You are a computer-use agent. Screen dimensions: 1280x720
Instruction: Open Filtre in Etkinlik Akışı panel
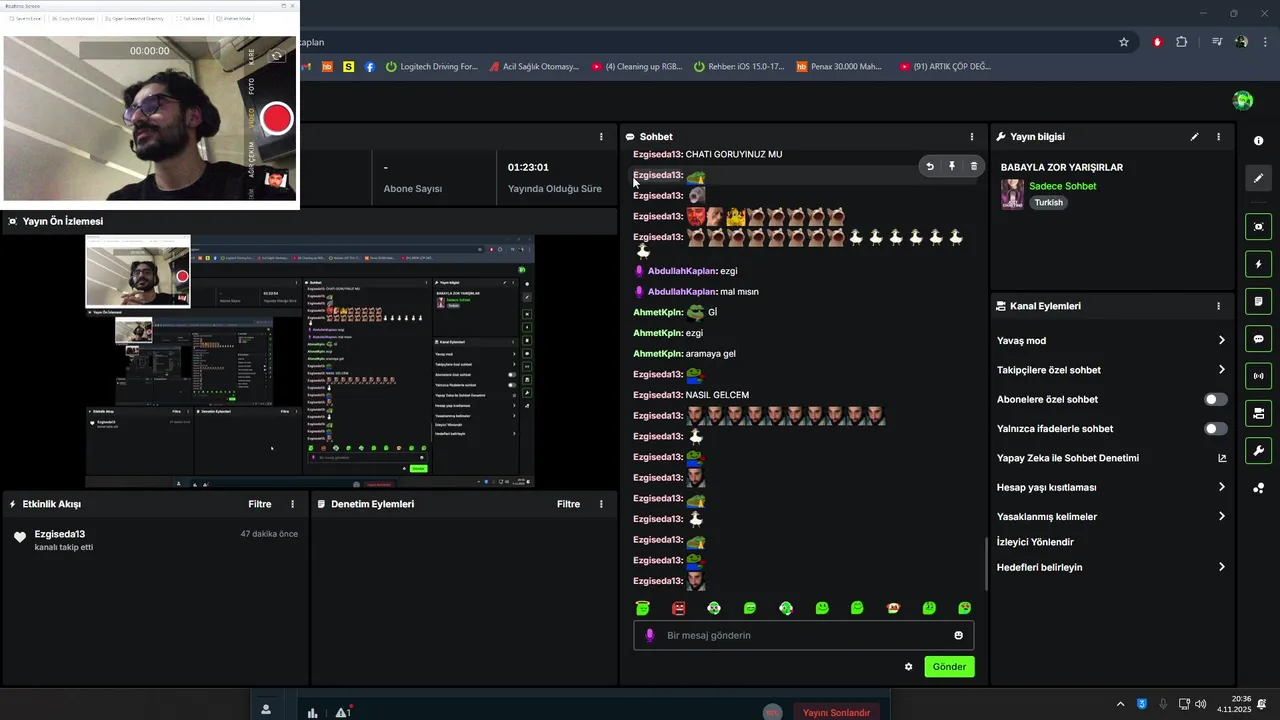(260, 504)
